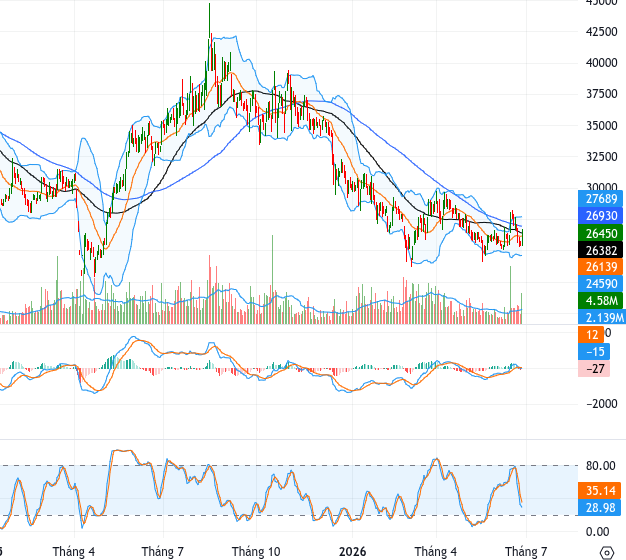The width and height of the screenshot is (626, 560).
Task: Click the green 26450 price label
Action: 600,233
